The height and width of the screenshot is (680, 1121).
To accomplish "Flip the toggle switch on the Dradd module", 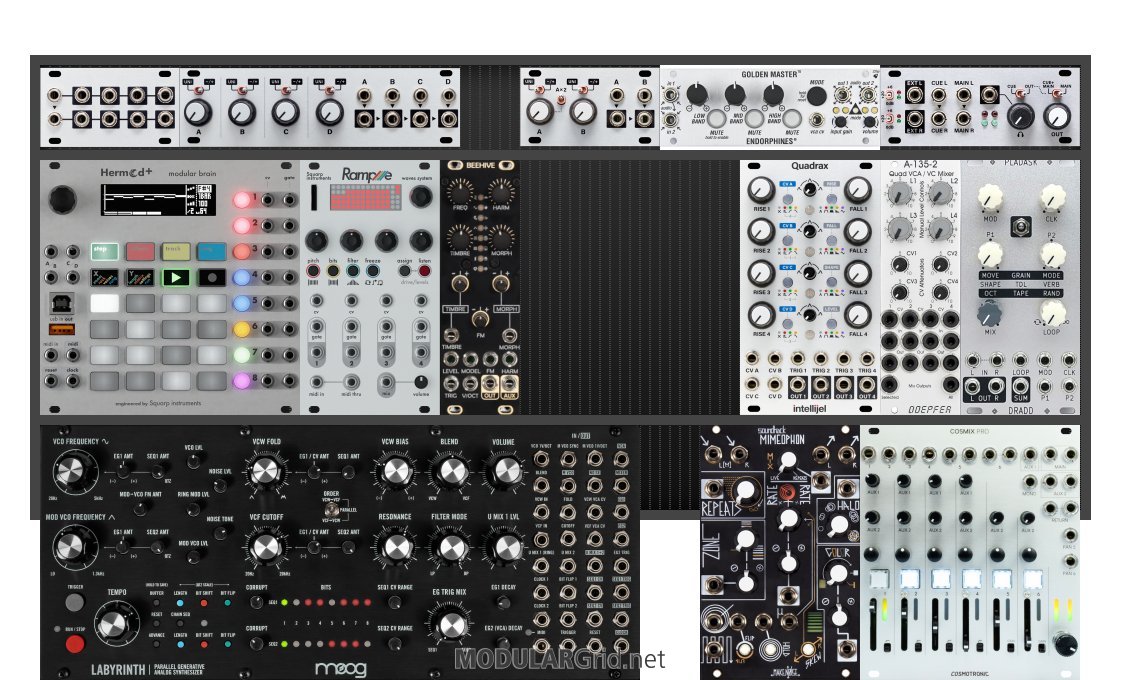I will (x=1020, y=227).
